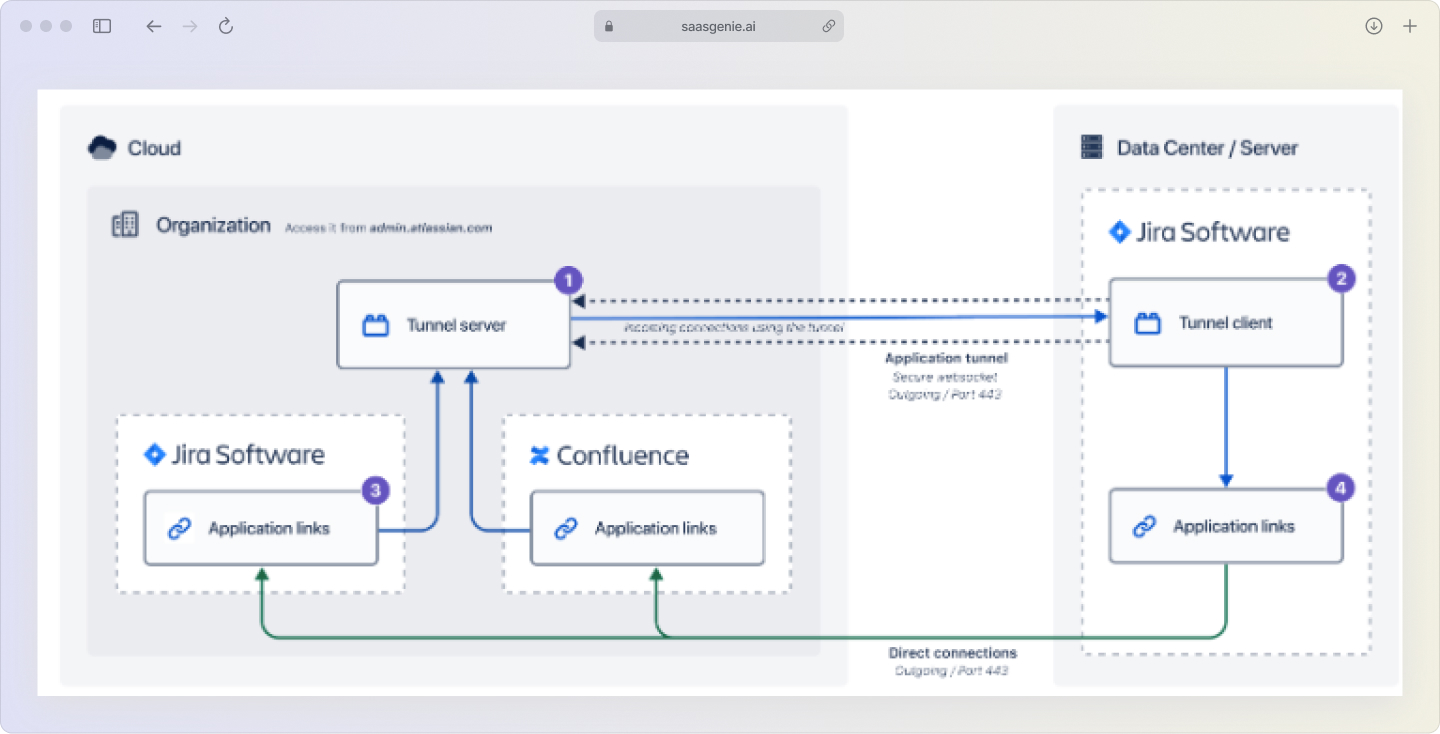
Task: Click the address bar showing saasgenie.ai
Action: pos(719,25)
